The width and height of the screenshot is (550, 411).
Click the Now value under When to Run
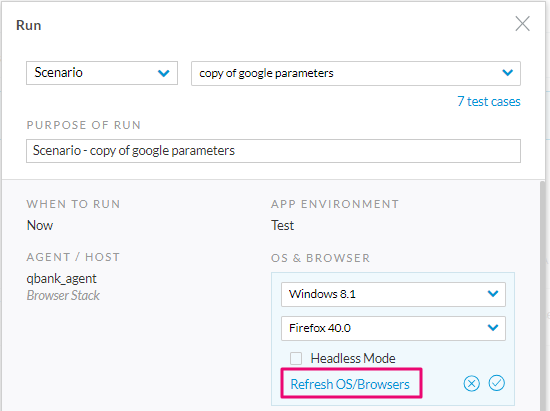point(40,225)
